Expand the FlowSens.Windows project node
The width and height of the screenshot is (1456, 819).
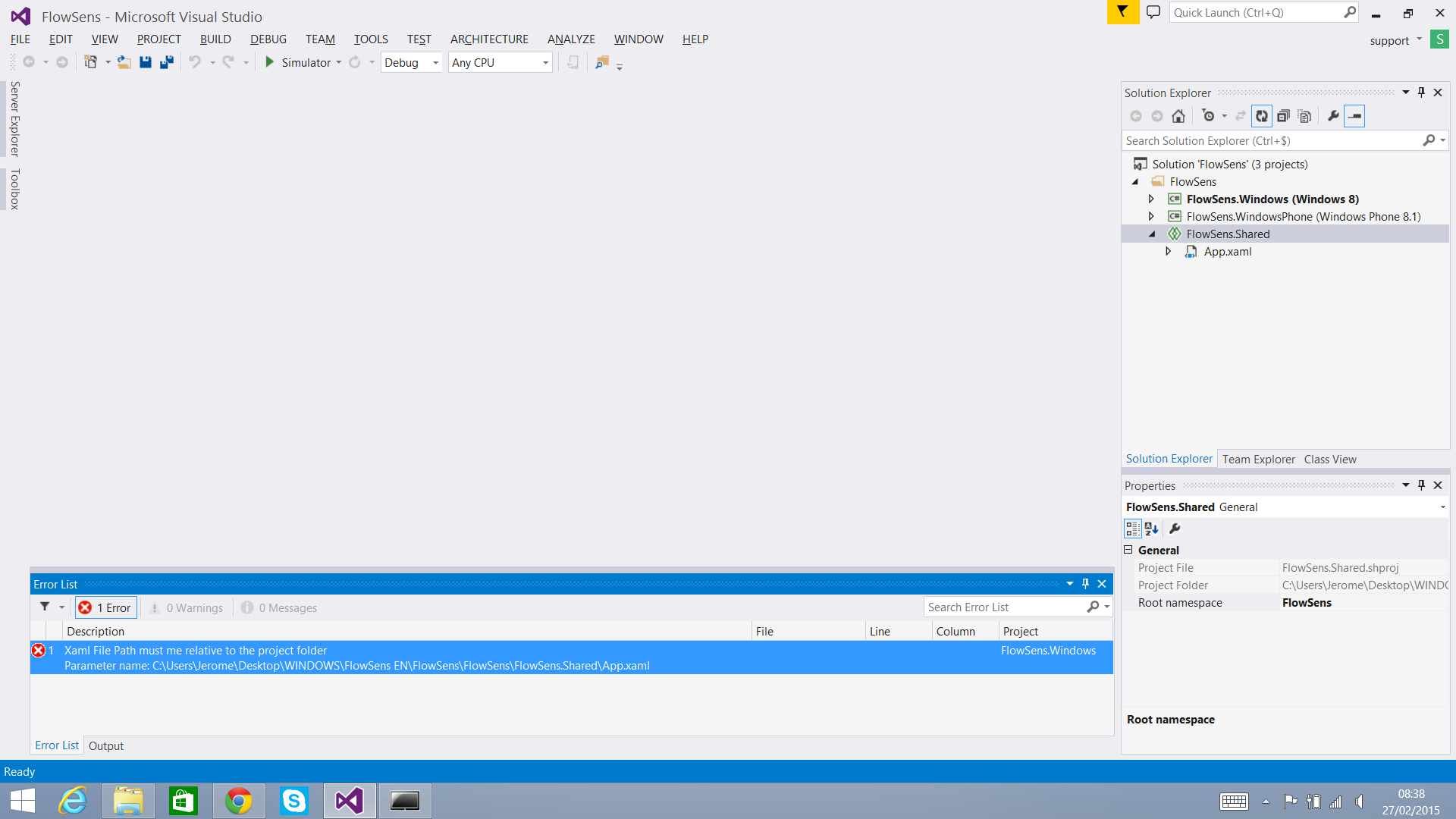(1151, 199)
